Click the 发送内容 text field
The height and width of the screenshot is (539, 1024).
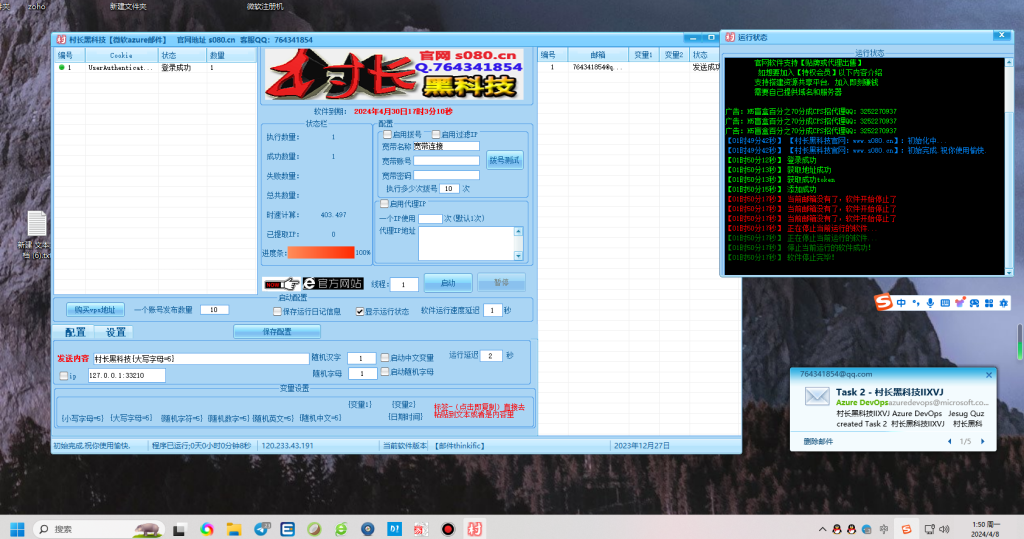[x=200, y=359]
